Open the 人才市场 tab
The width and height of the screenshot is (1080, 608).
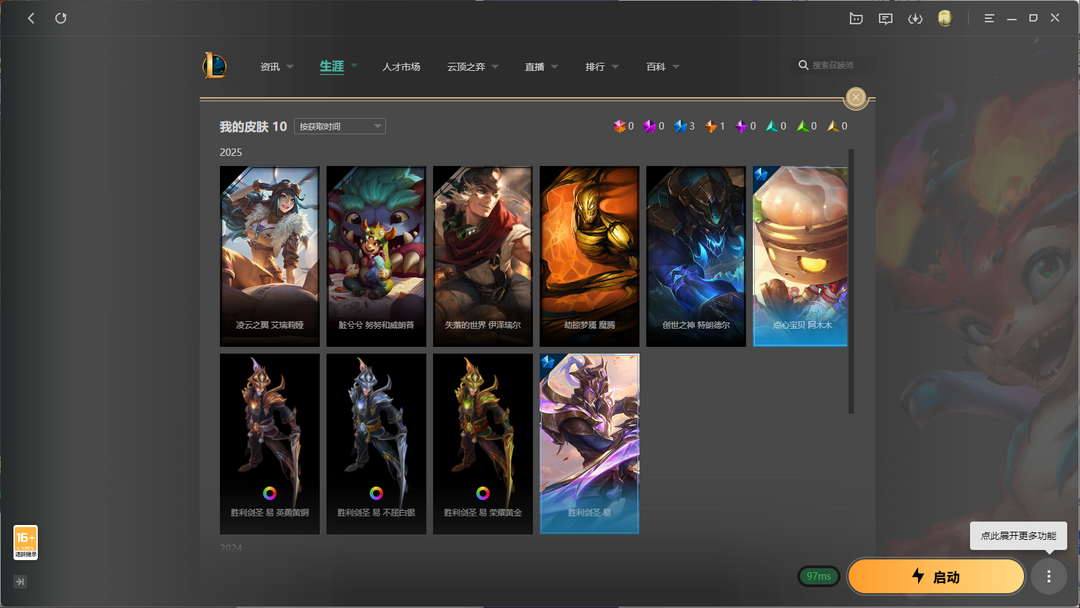402,67
